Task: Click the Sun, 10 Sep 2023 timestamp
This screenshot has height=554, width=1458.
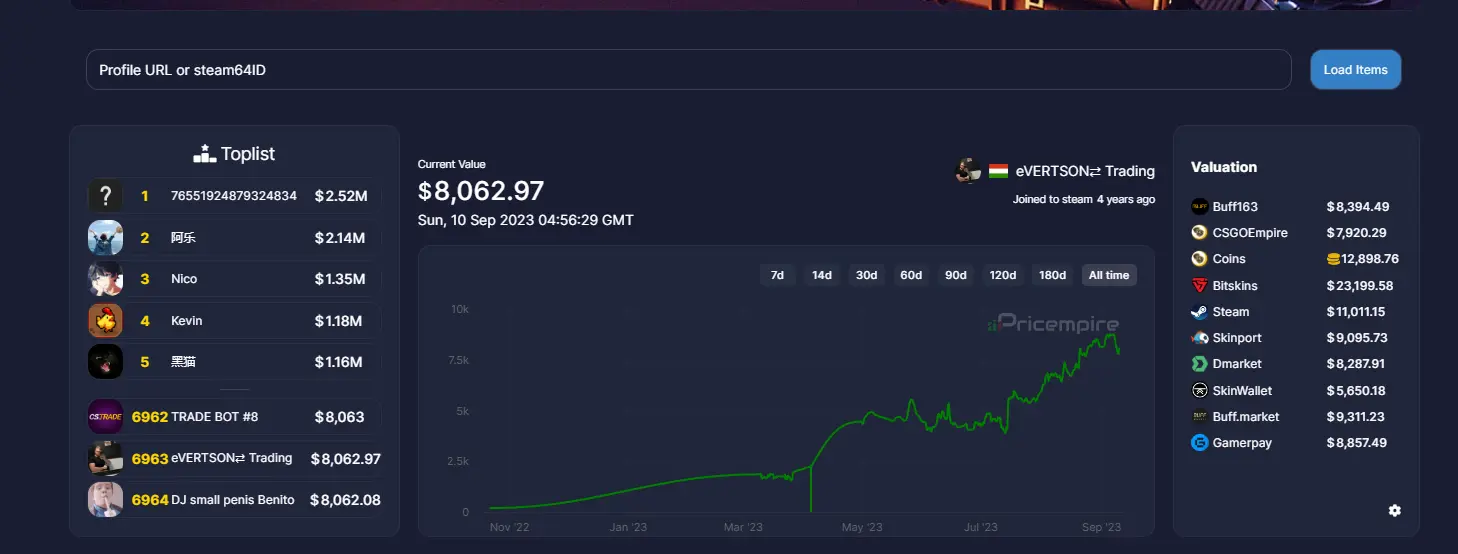Action: (x=526, y=220)
